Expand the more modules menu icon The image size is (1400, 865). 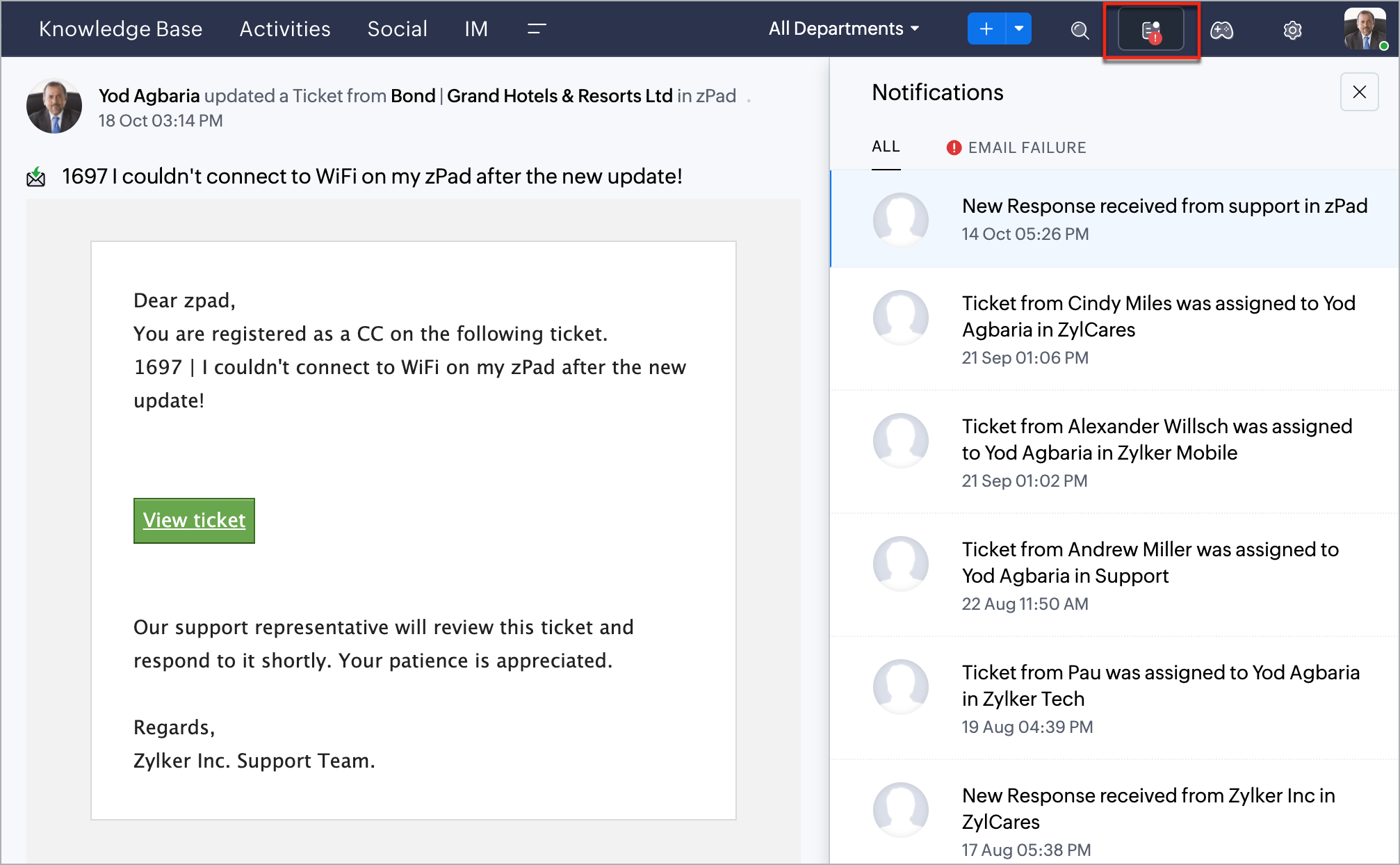tap(536, 29)
